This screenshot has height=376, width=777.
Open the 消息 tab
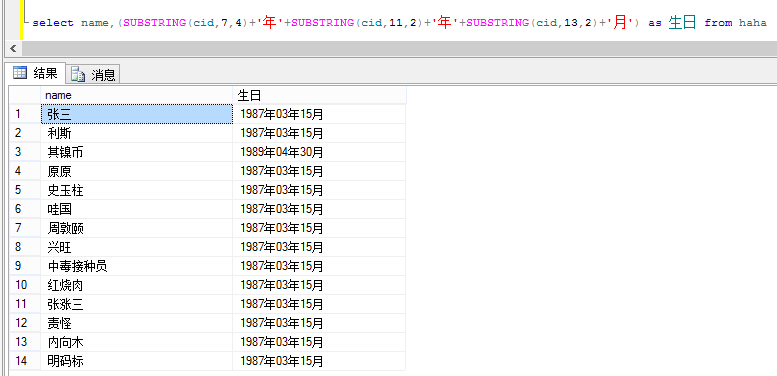click(93, 74)
